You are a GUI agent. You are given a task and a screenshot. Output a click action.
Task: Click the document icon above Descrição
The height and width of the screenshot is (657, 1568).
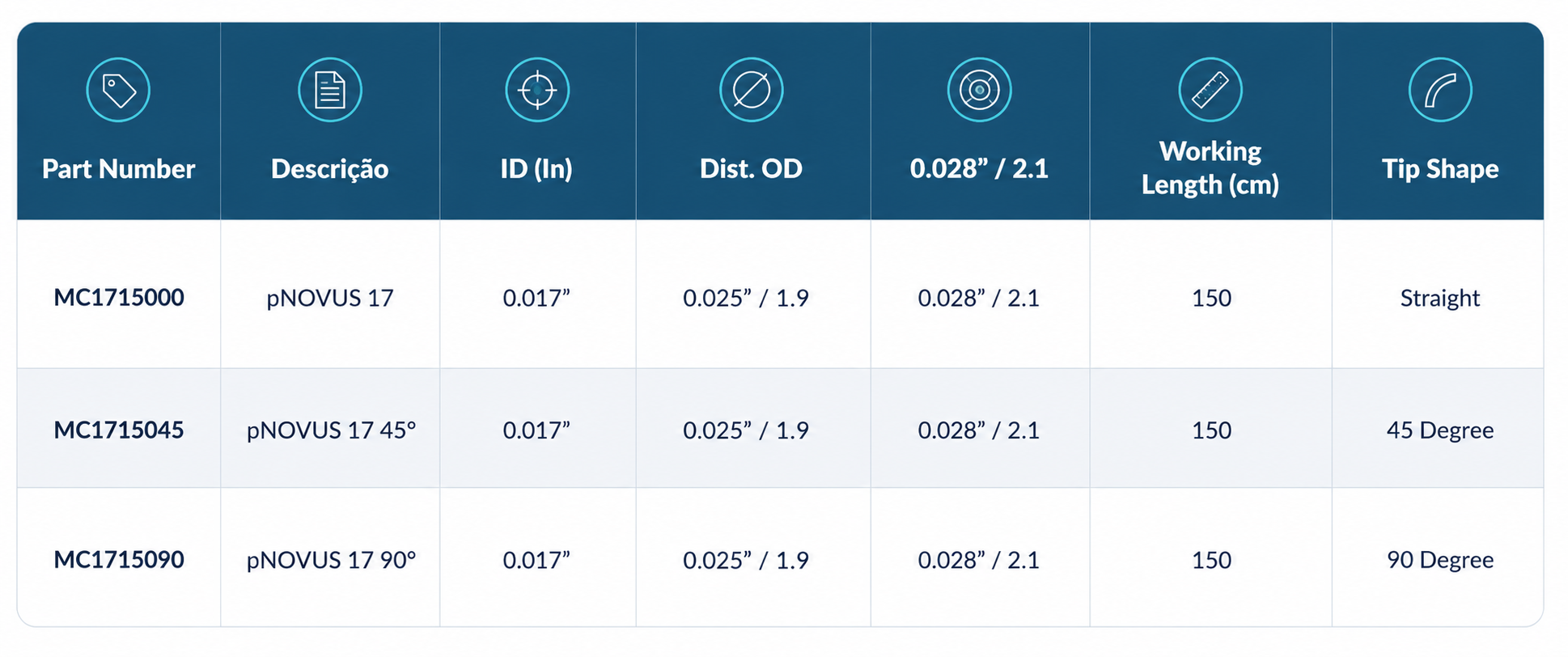[x=329, y=90]
